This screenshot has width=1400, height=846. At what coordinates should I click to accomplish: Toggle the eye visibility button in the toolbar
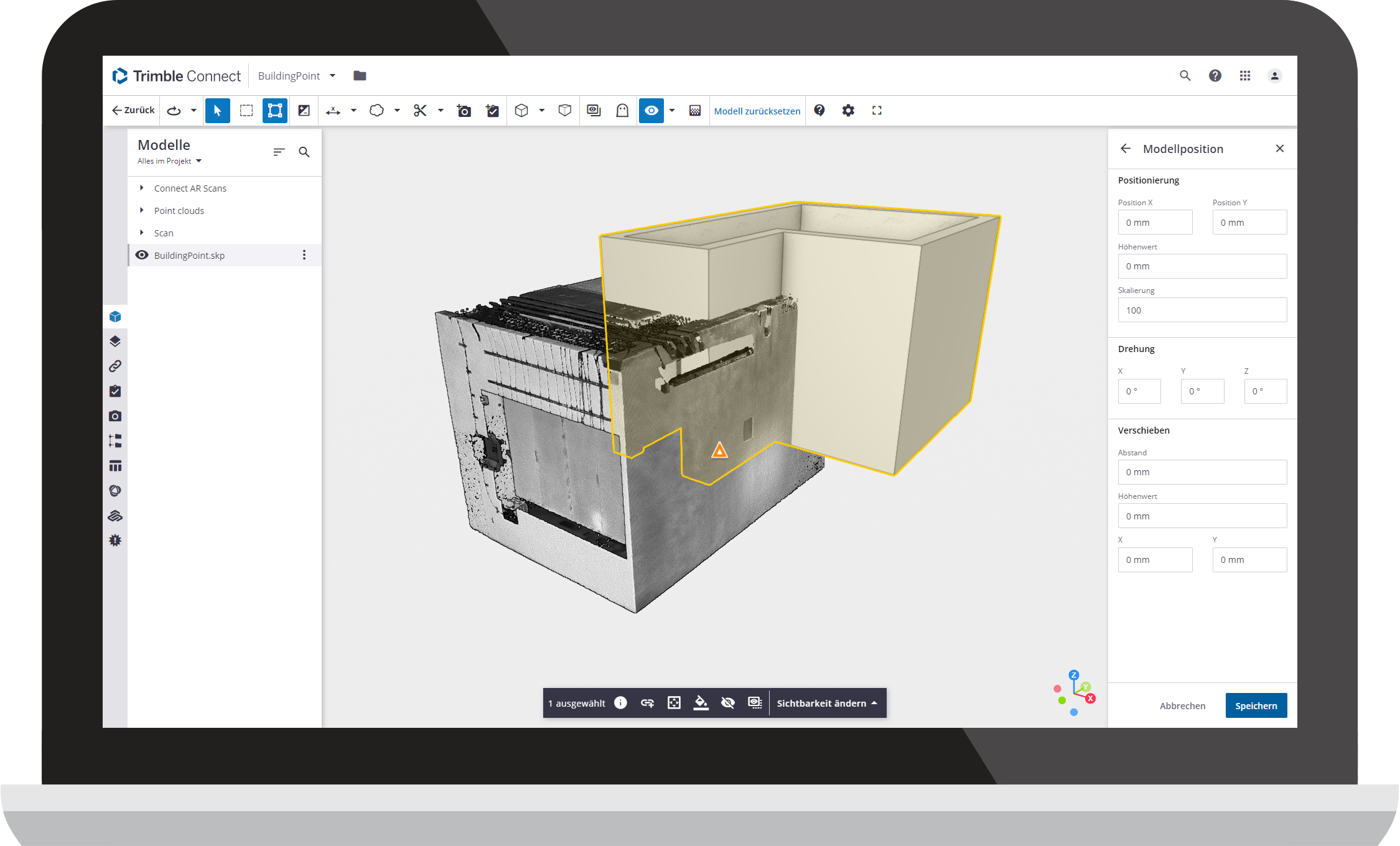(x=651, y=110)
